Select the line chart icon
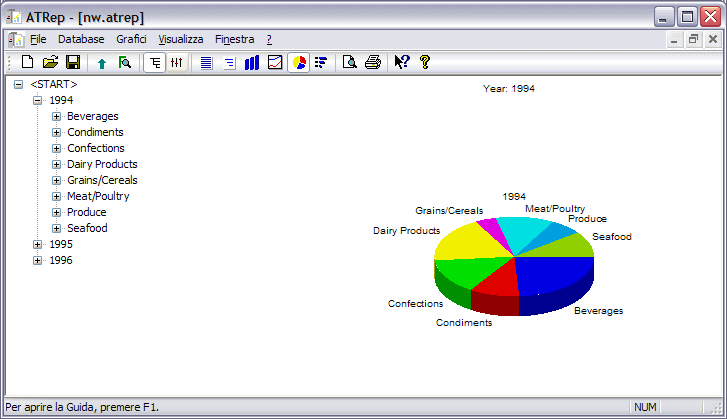Viewport: 727px width, 419px height. click(x=275, y=63)
